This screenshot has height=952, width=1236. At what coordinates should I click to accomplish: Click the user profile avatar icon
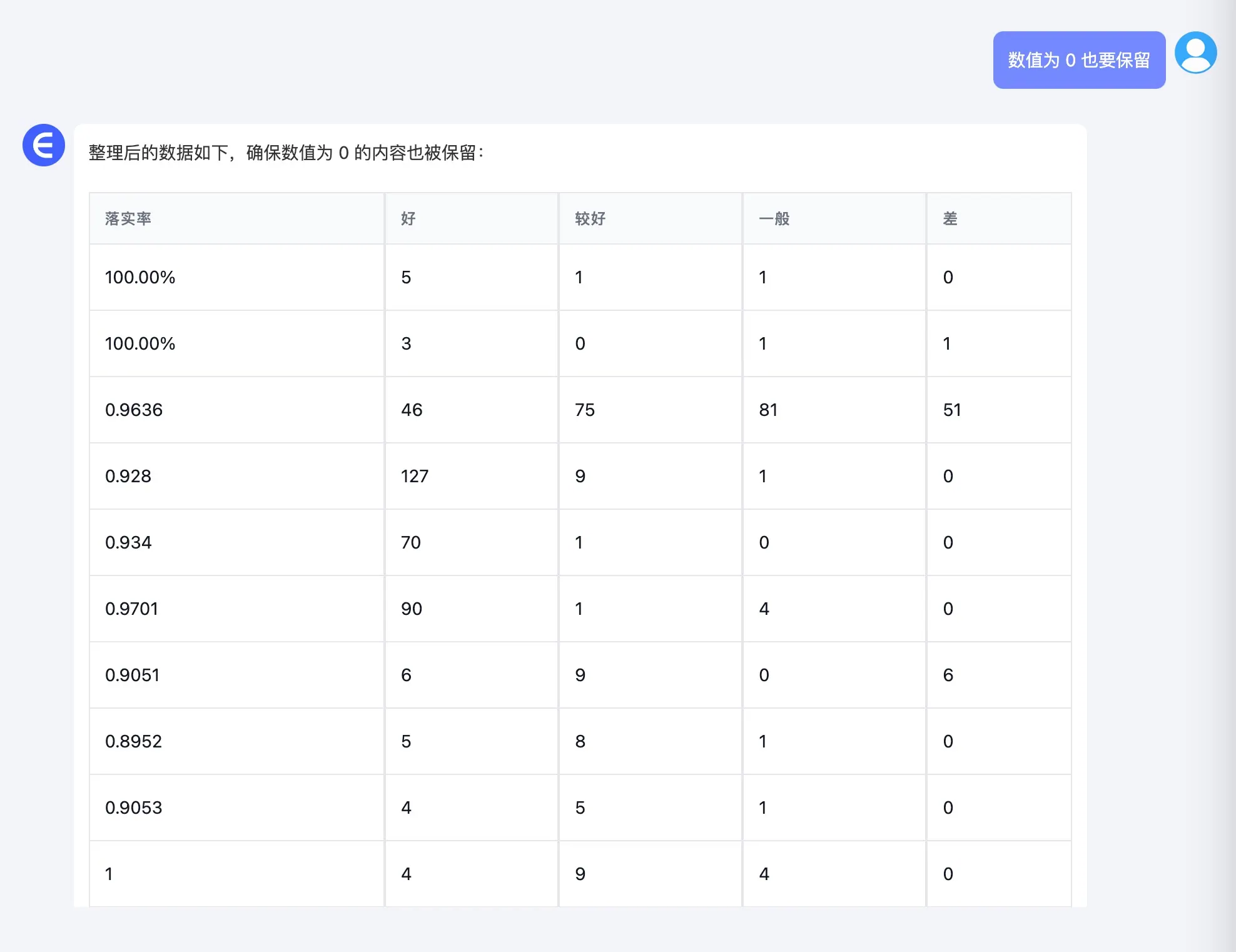click(x=1195, y=53)
